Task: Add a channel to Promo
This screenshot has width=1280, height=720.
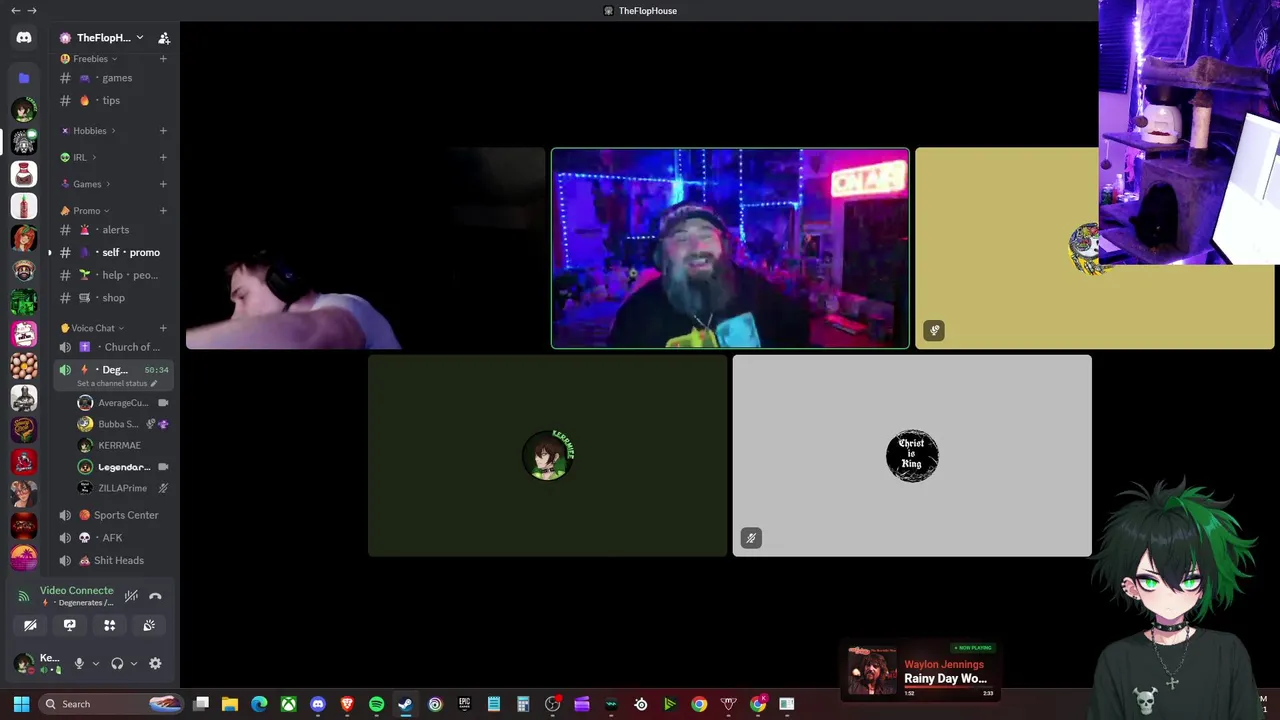Action: 163,211
